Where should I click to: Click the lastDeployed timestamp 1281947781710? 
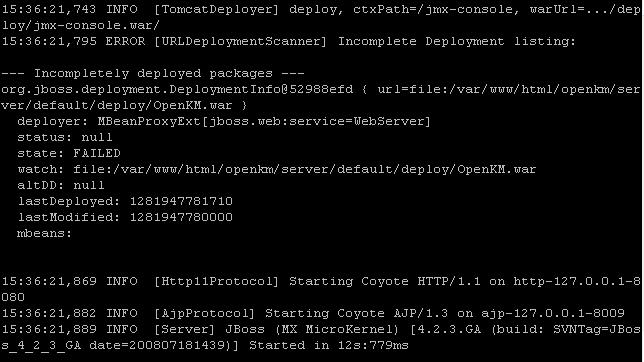click(181, 201)
